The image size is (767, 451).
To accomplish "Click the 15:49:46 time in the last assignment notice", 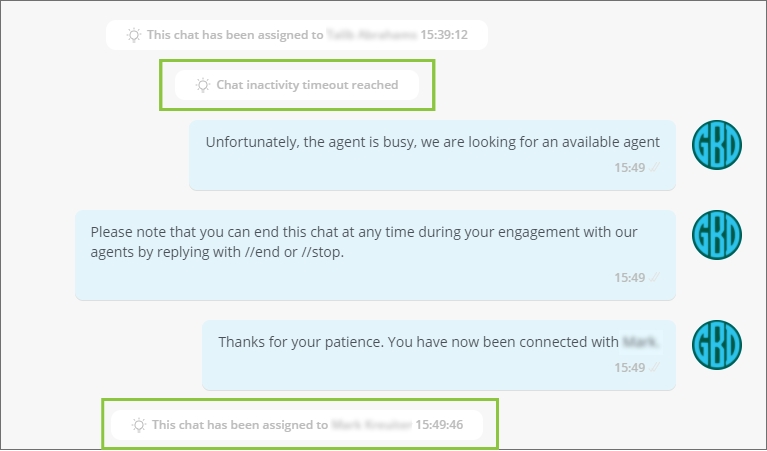I will tap(442, 425).
